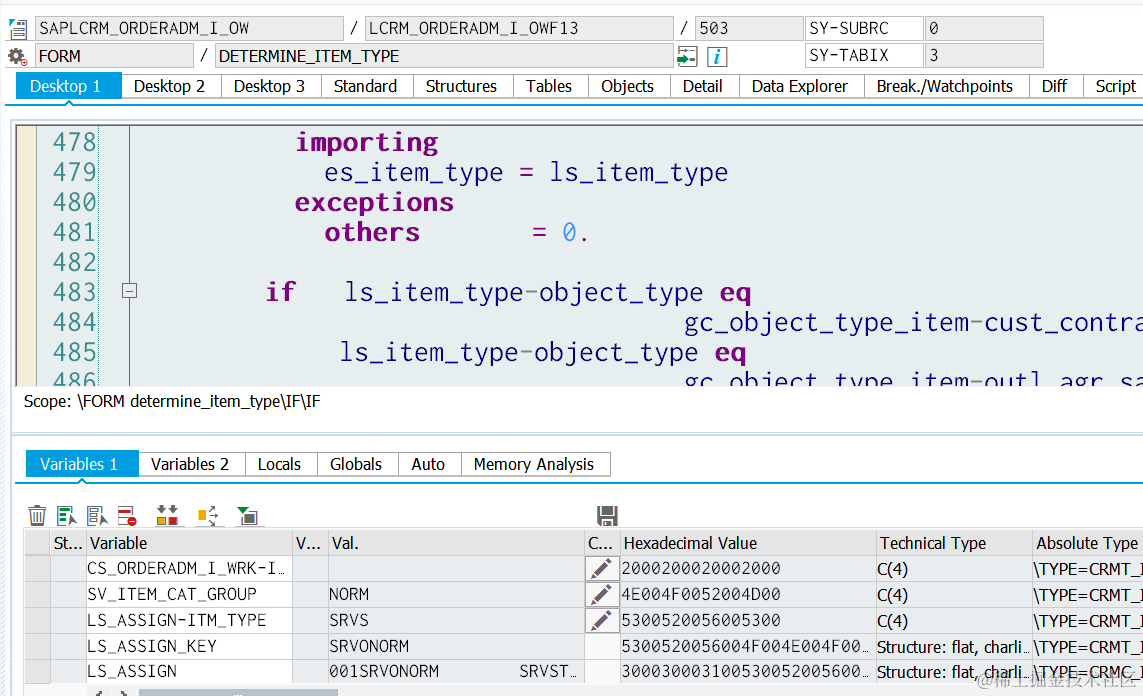The height and width of the screenshot is (696, 1143).
Task: Click the NORM value cell
Action: (x=456, y=595)
